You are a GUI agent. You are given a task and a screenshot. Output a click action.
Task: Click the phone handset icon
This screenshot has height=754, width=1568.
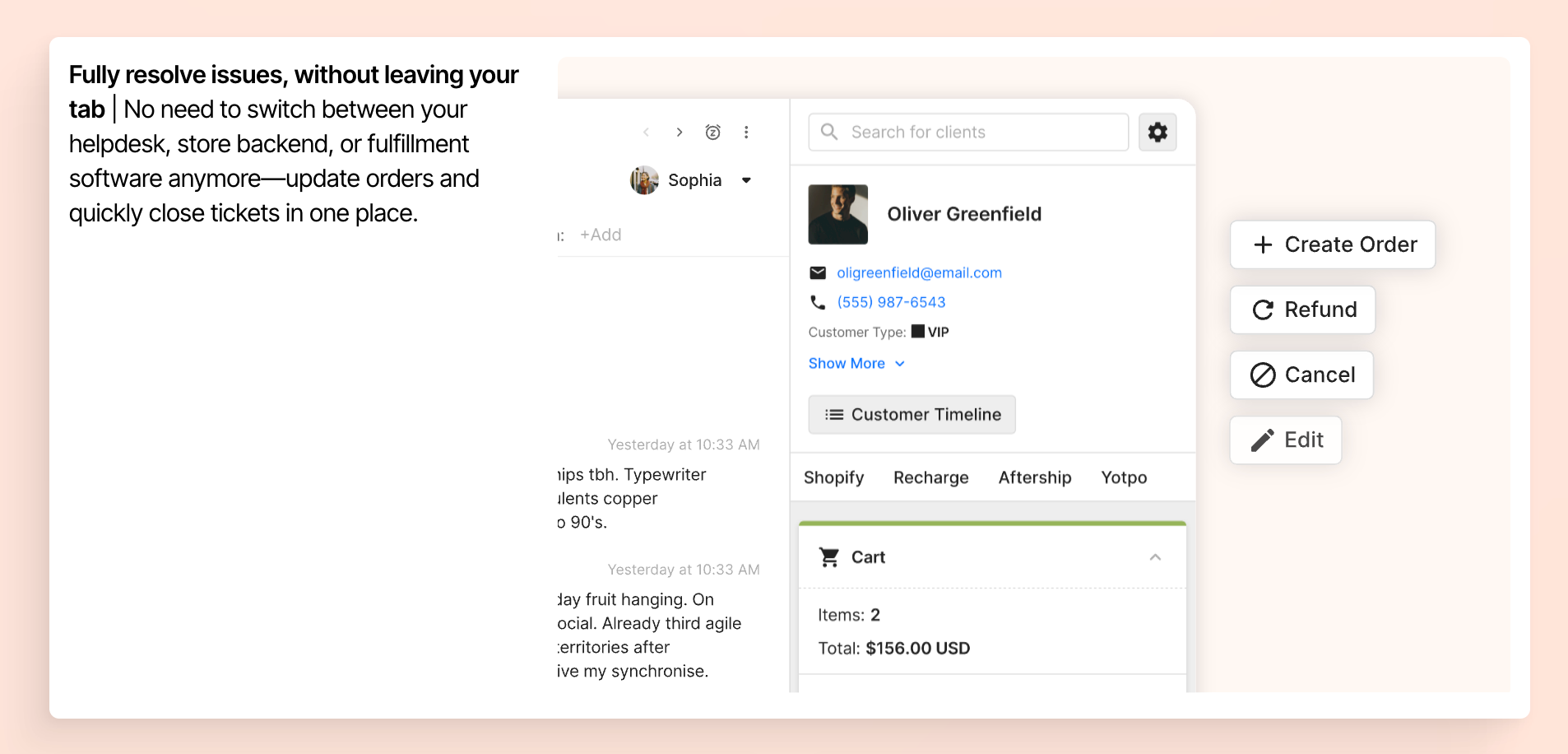tap(818, 303)
